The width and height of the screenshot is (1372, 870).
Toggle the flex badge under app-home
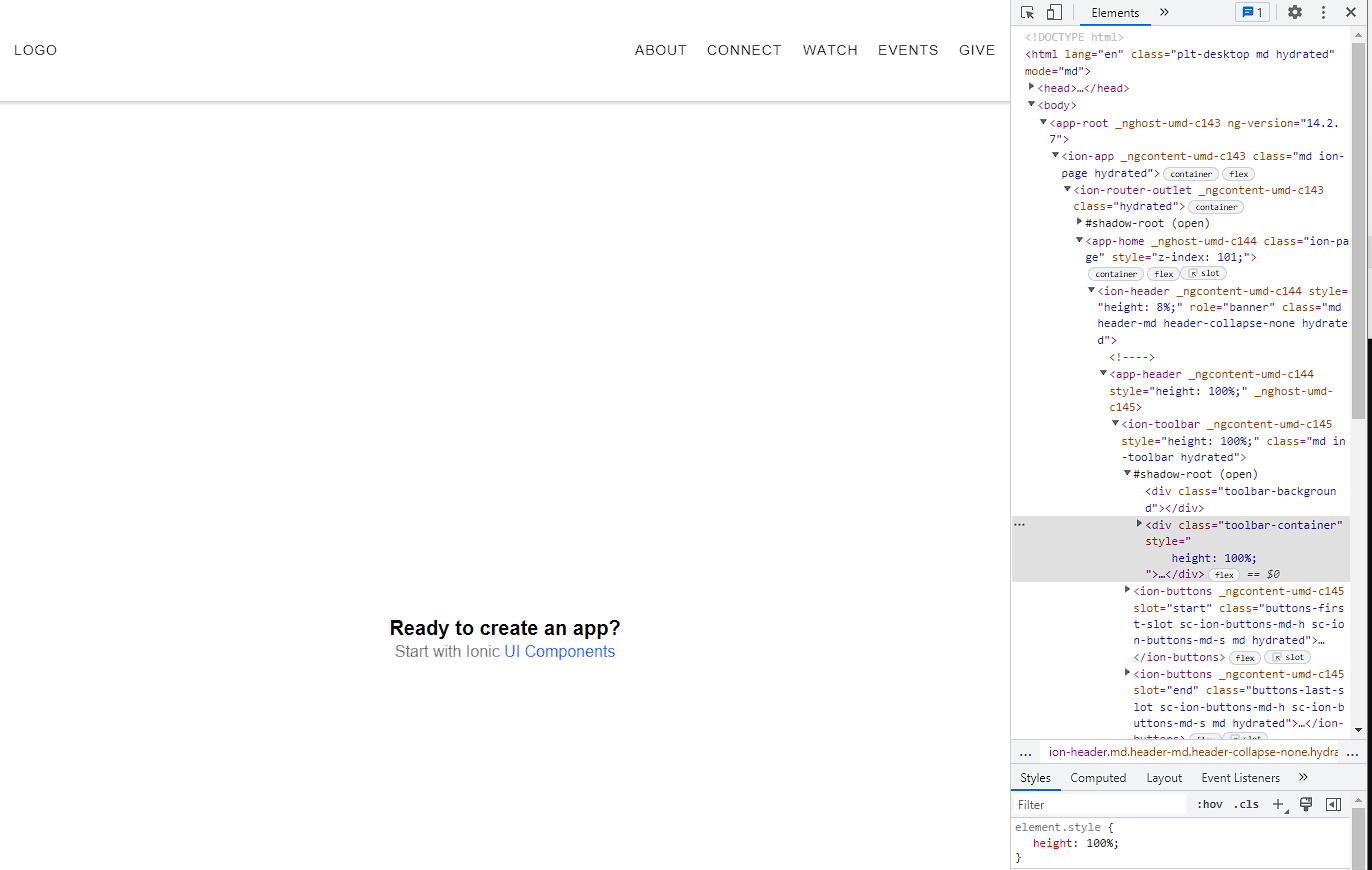pyautogui.click(x=1163, y=274)
